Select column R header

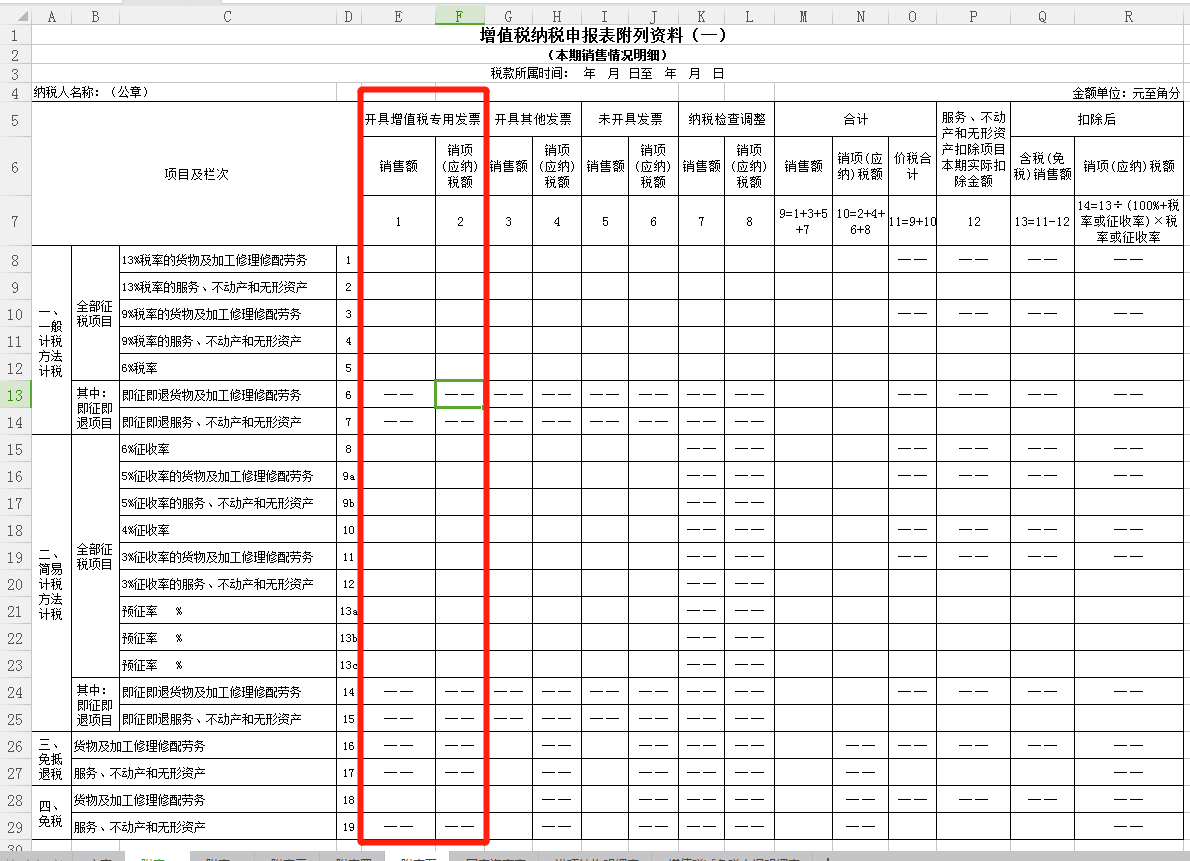1129,17
